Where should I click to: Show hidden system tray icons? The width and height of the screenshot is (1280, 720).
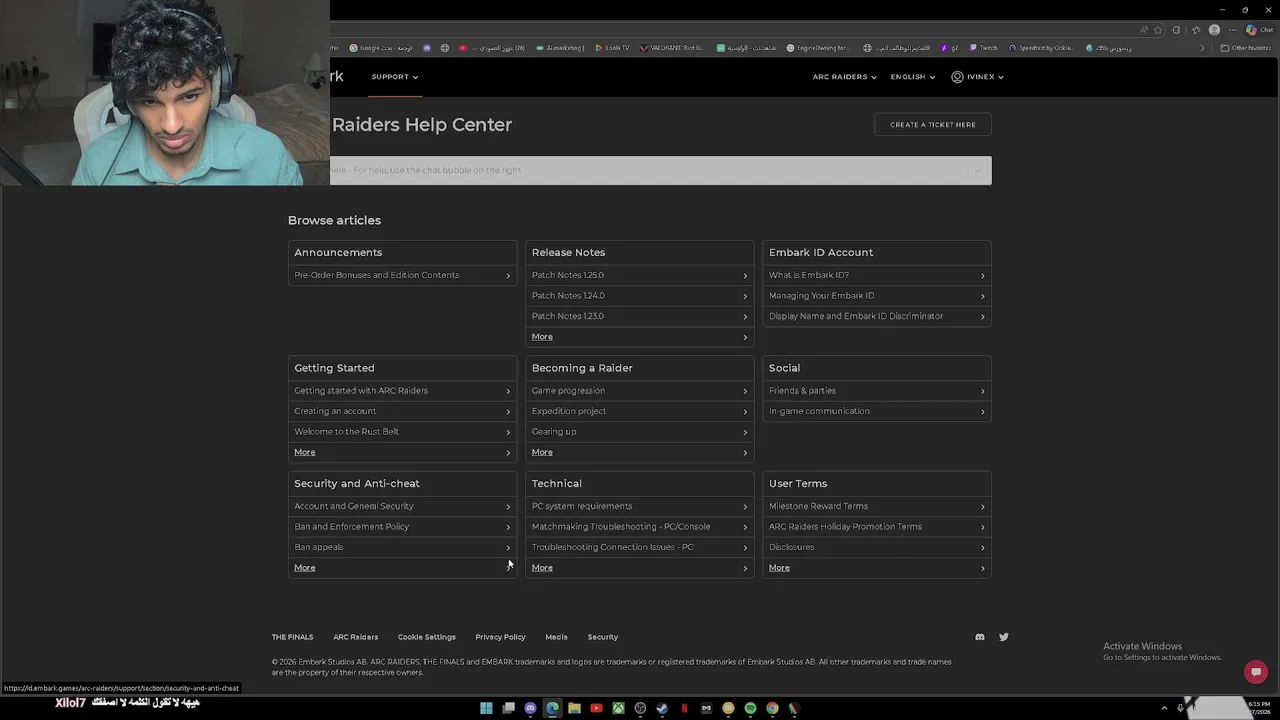click(1164, 708)
